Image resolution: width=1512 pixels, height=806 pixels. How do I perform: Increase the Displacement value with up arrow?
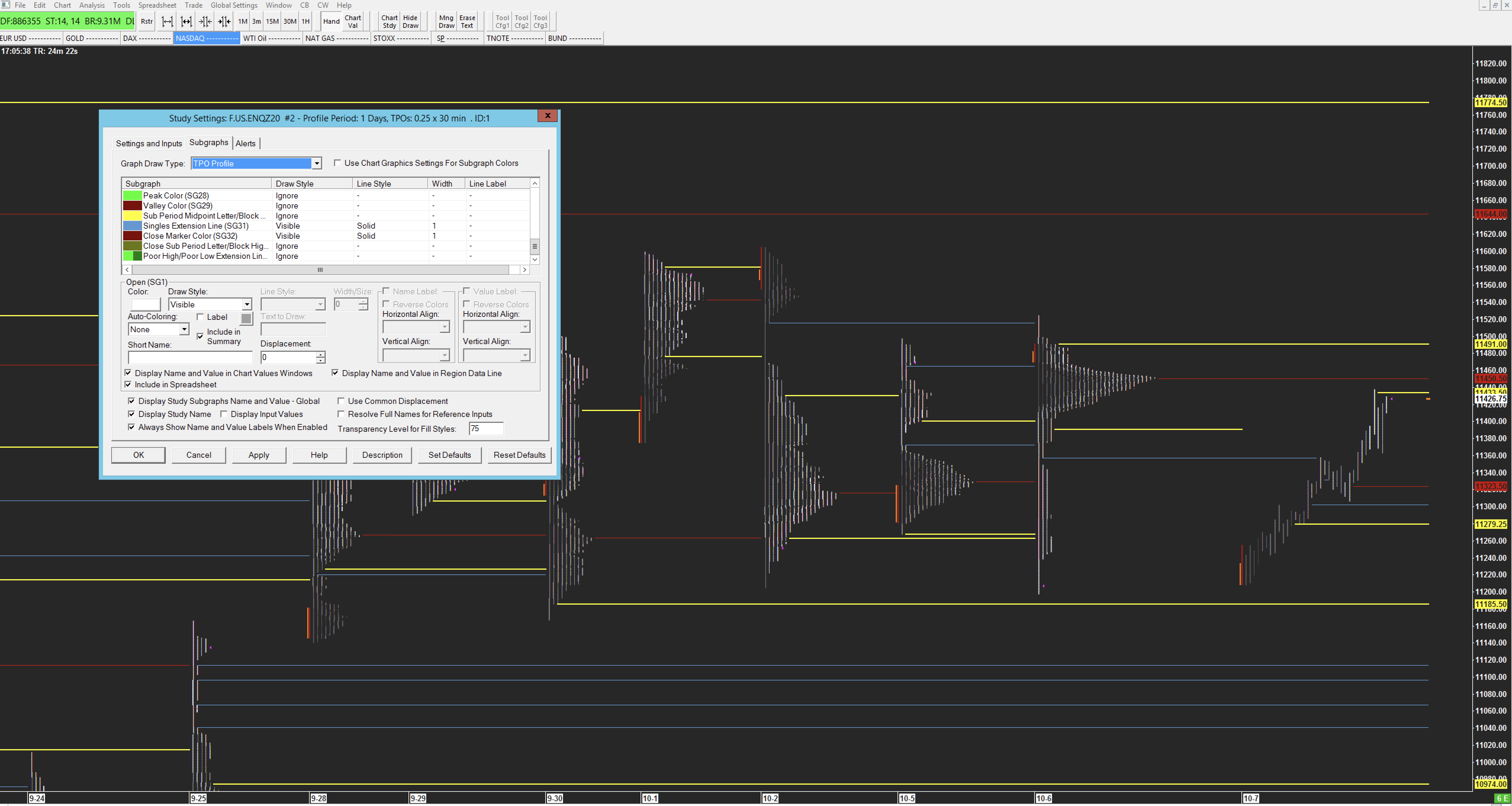pyautogui.click(x=321, y=354)
